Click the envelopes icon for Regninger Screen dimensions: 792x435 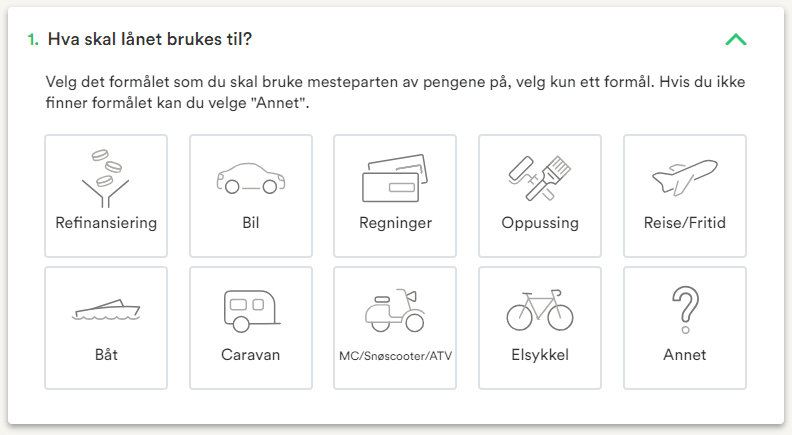click(395, 178)
